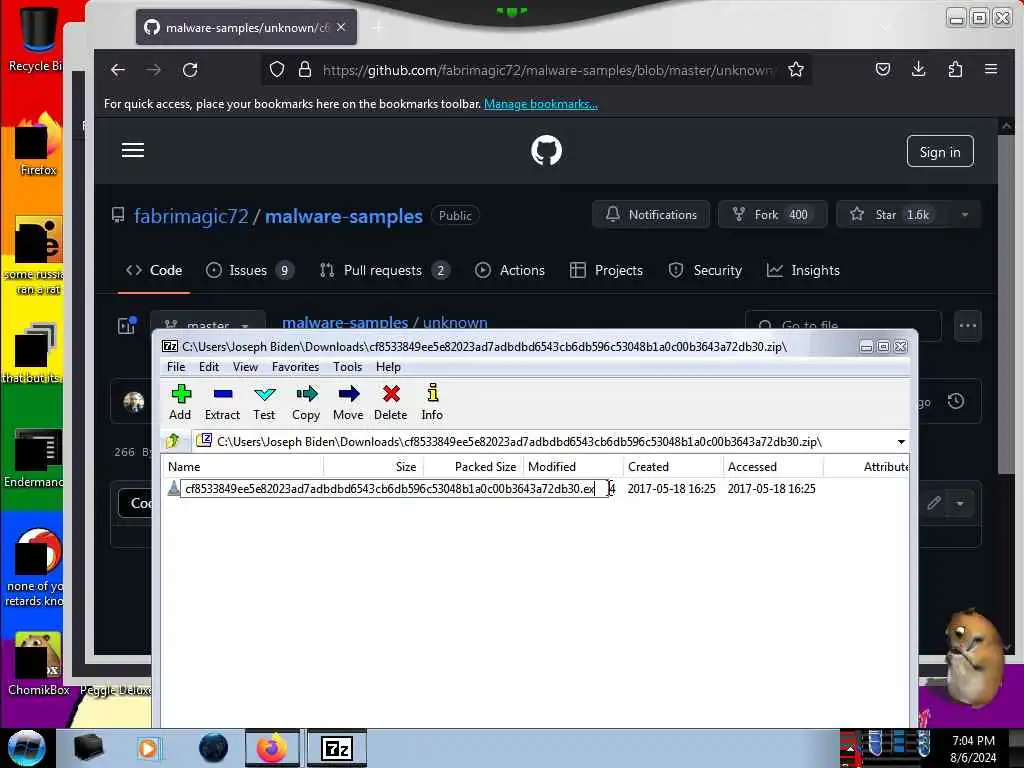Click the Manage bookmarks link
This screenshot has width=1024, height=768.
click(x=541, y=104)
